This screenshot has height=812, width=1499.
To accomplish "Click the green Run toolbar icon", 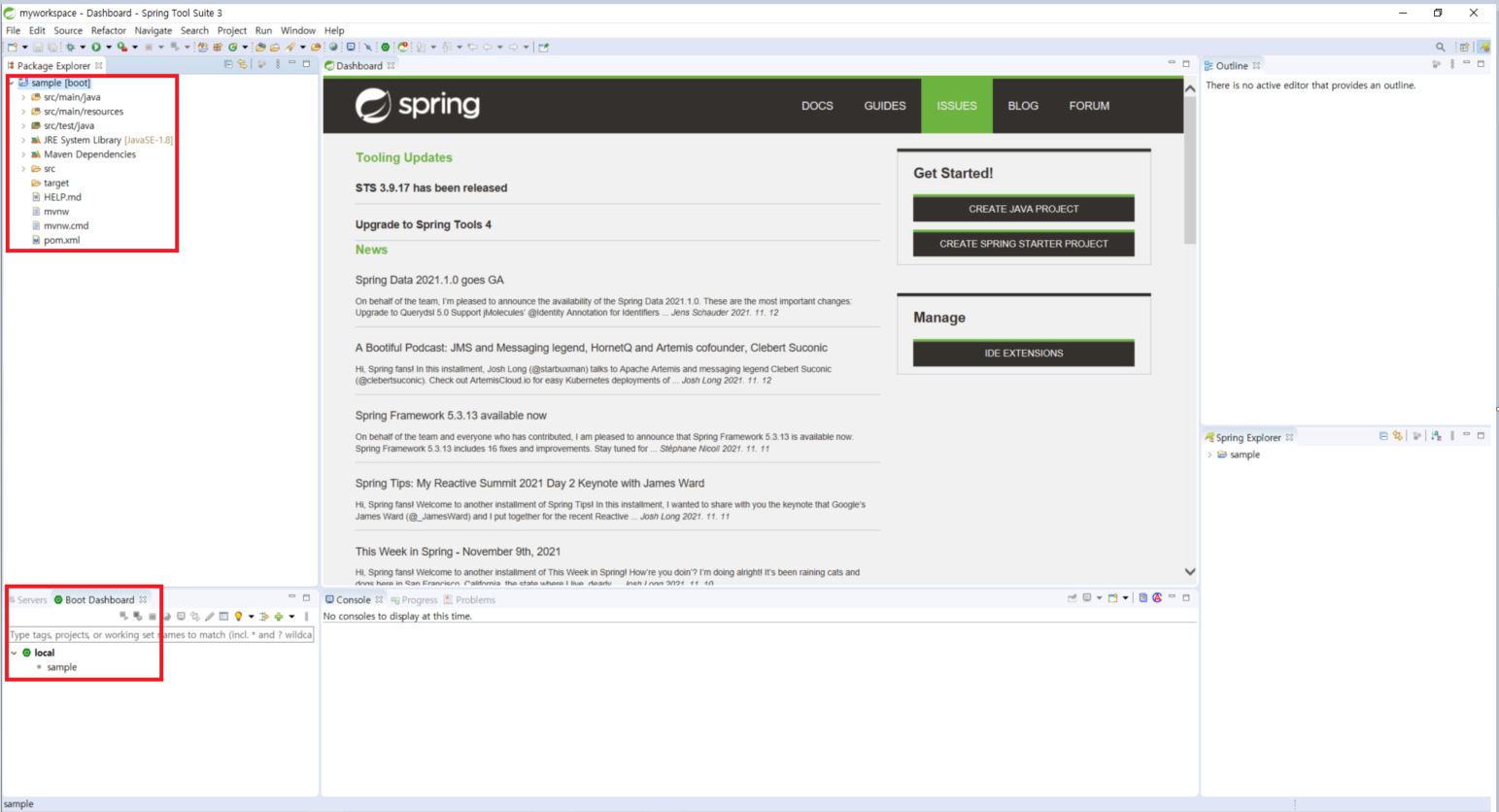I will pos(96,47).
